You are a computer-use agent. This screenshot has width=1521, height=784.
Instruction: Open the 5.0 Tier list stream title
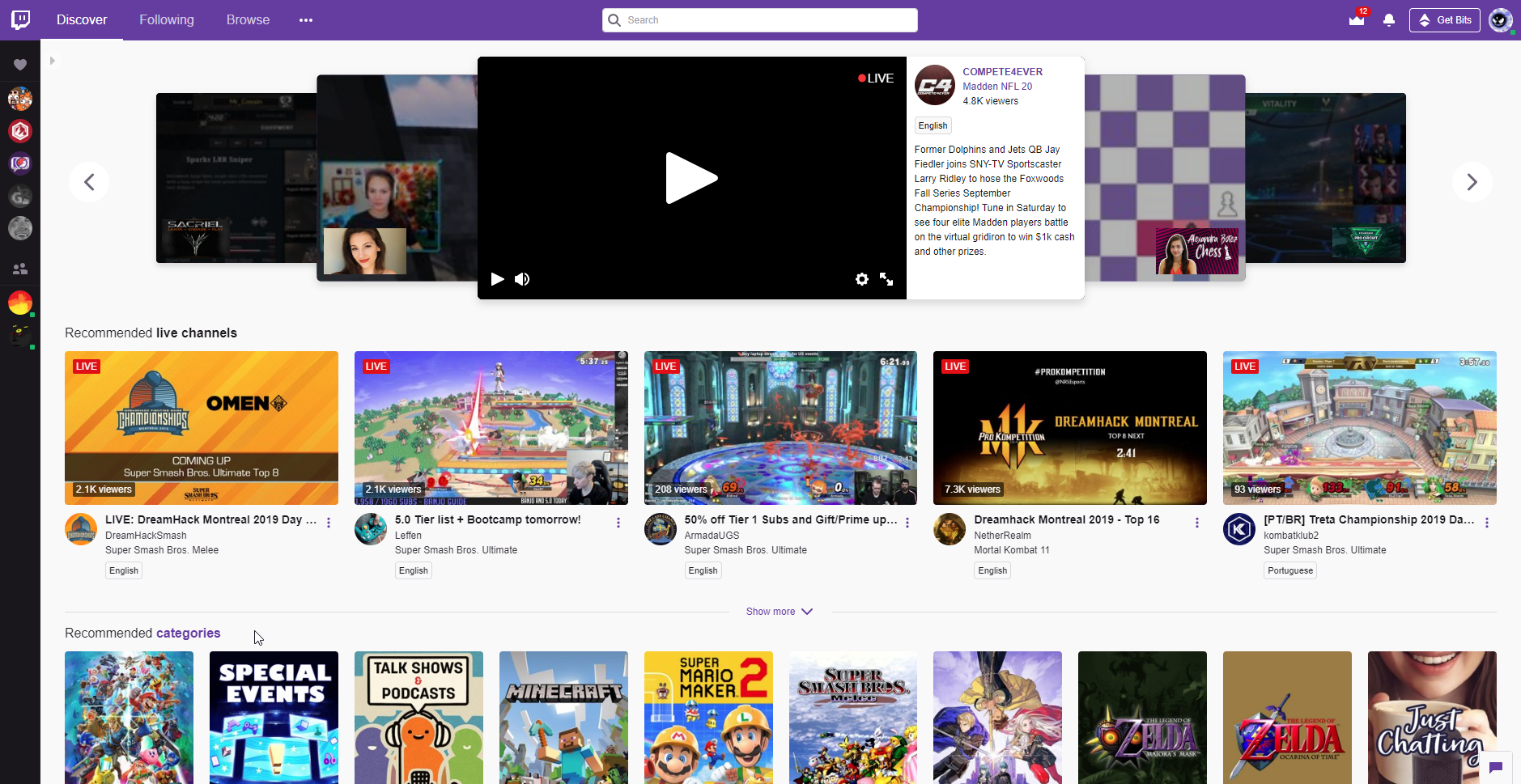coord(487,519)
